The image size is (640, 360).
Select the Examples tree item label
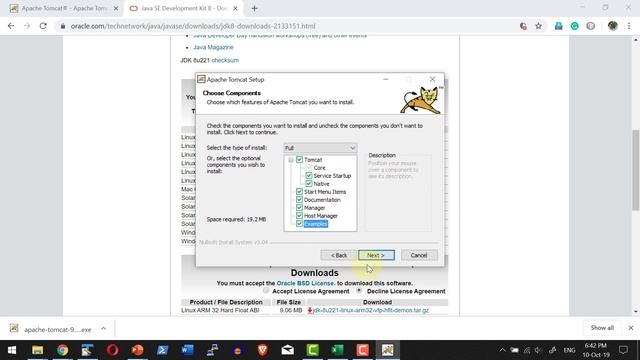[316, 224]
